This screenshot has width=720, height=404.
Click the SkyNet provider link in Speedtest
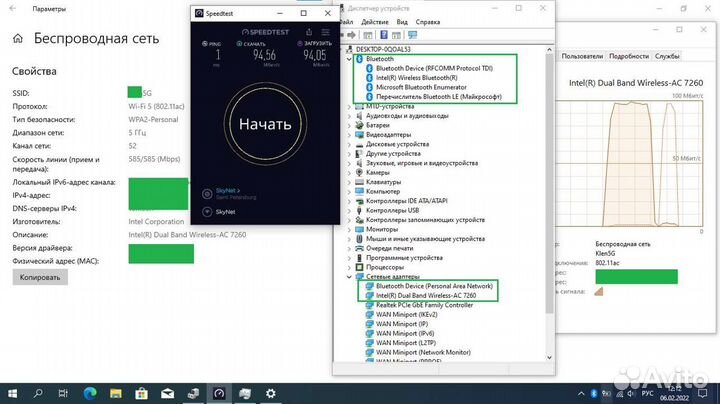tap(228, 190)
